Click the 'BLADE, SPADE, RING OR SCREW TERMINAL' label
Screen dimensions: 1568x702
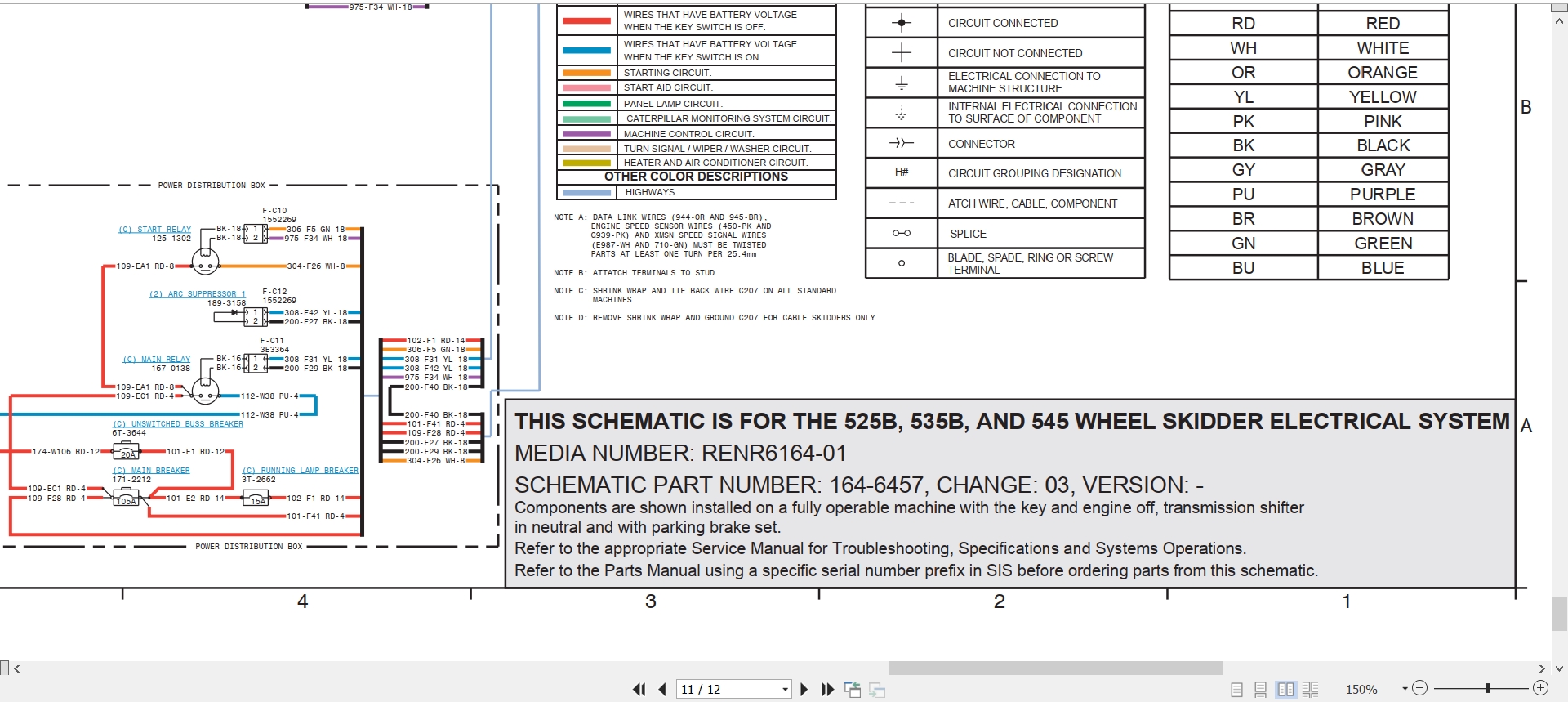pos(1030,263)
